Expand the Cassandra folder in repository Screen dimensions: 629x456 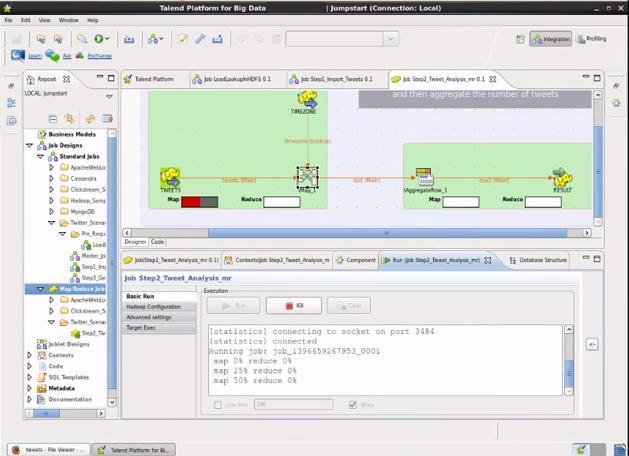(x=51, y=178)
